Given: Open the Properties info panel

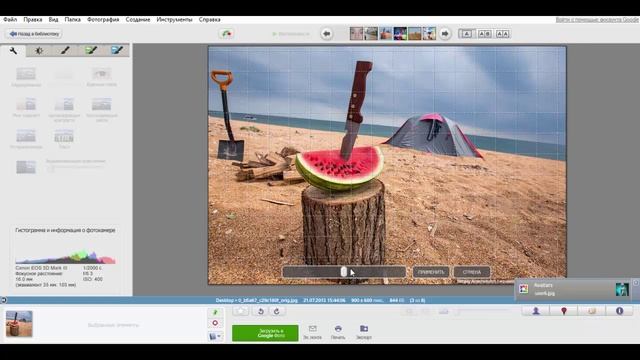Looking at the screenshot, I should [619, 311].
